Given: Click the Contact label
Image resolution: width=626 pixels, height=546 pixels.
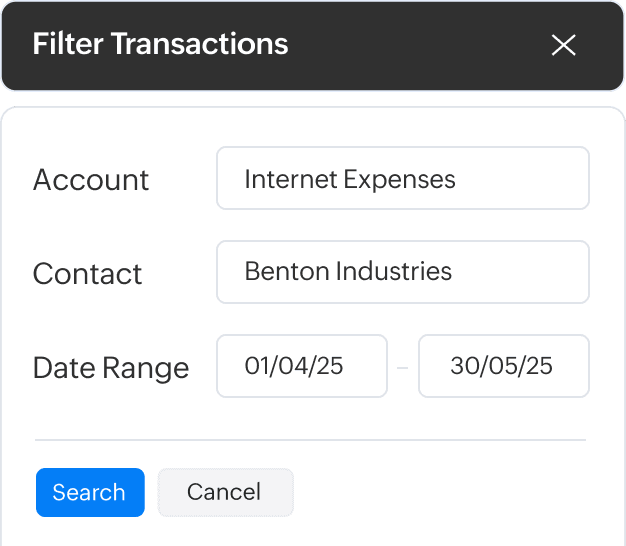Looking at the screenshot, I should click(88, 274).
